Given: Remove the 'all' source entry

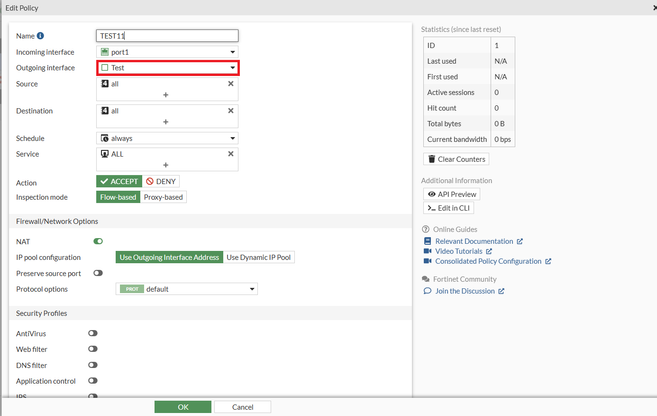Looking at the screenshot, I should (231, 84).
